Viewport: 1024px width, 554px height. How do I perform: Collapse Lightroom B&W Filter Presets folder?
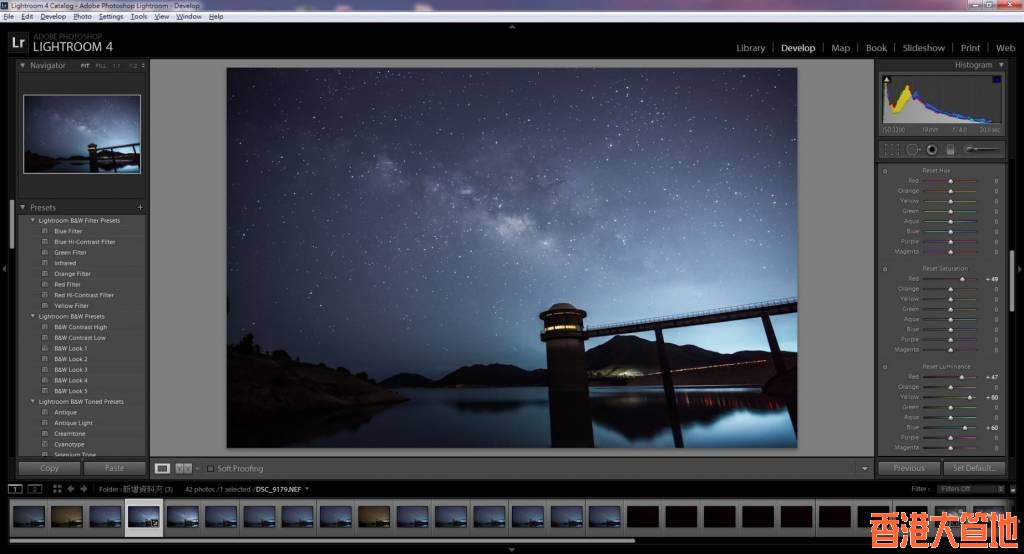[33, 220]
